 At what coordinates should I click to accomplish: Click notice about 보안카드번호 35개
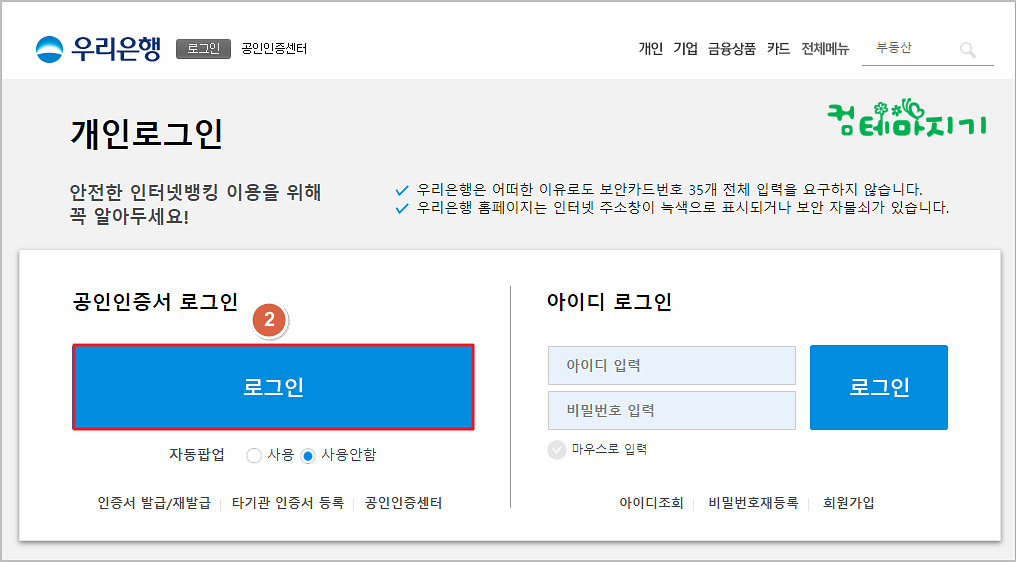pyautogui.click(x=669, y=190)
